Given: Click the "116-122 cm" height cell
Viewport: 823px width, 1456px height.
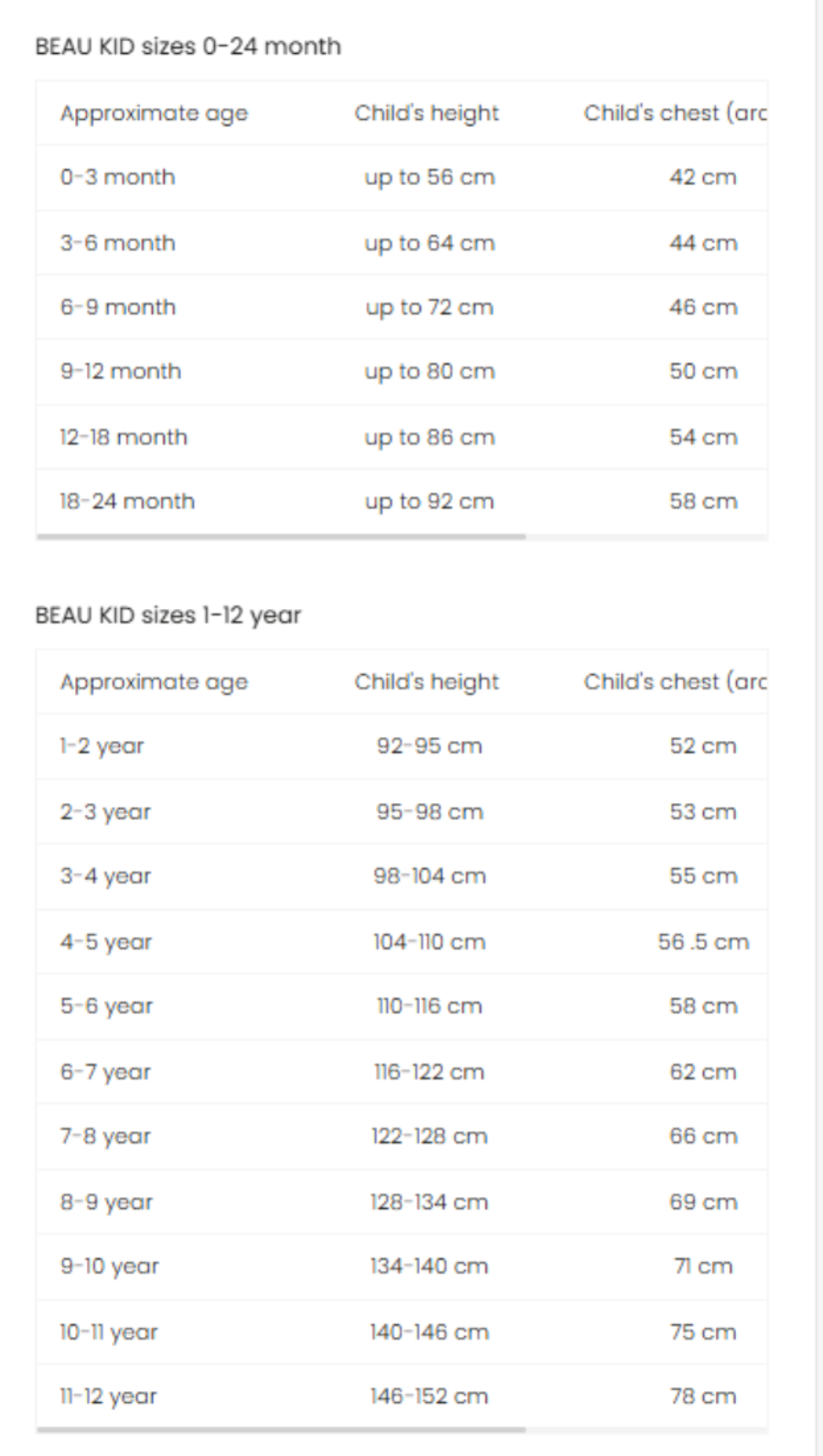Looking at the screenshot, I should coord(429,1072).
